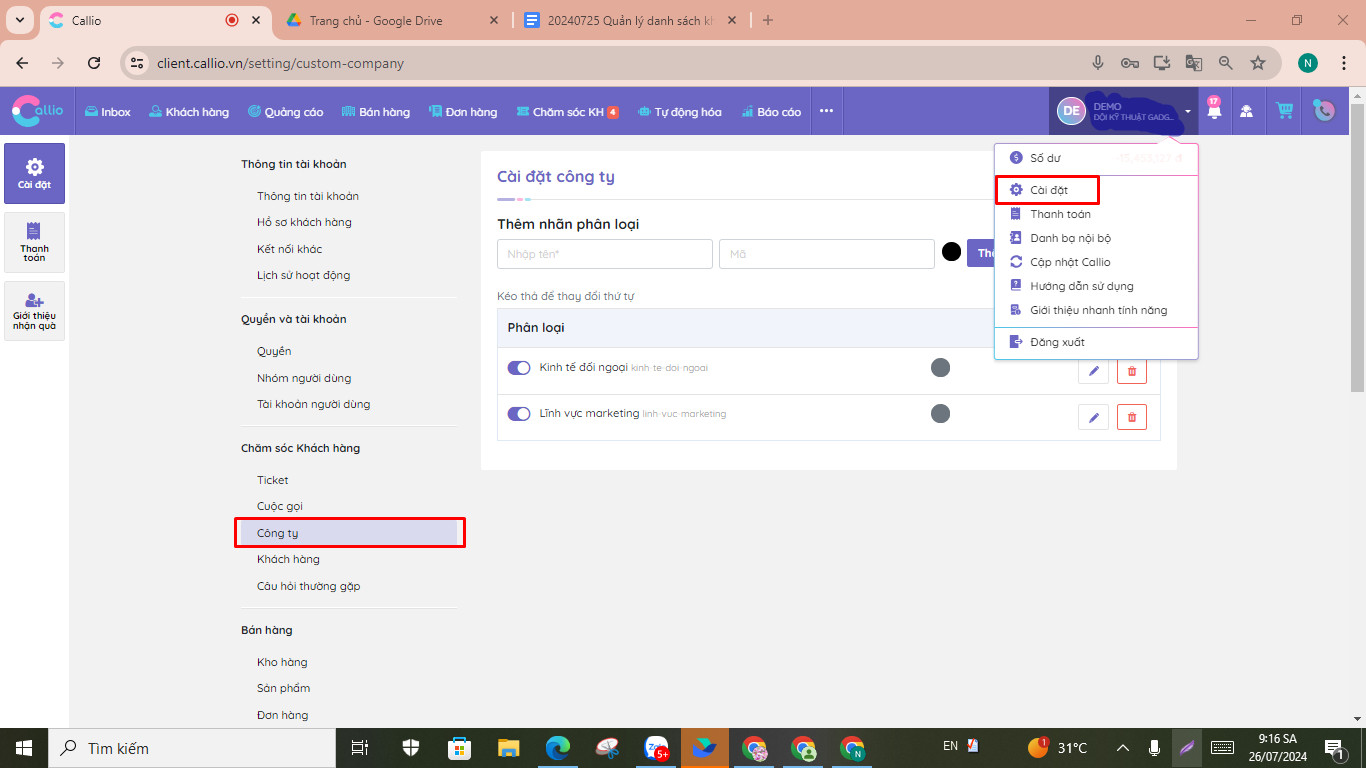This screenshot has width=1366, height=768.
Task: Edit Lĩnh vực marketing with pencil icon
Action: click(1093, 417)
